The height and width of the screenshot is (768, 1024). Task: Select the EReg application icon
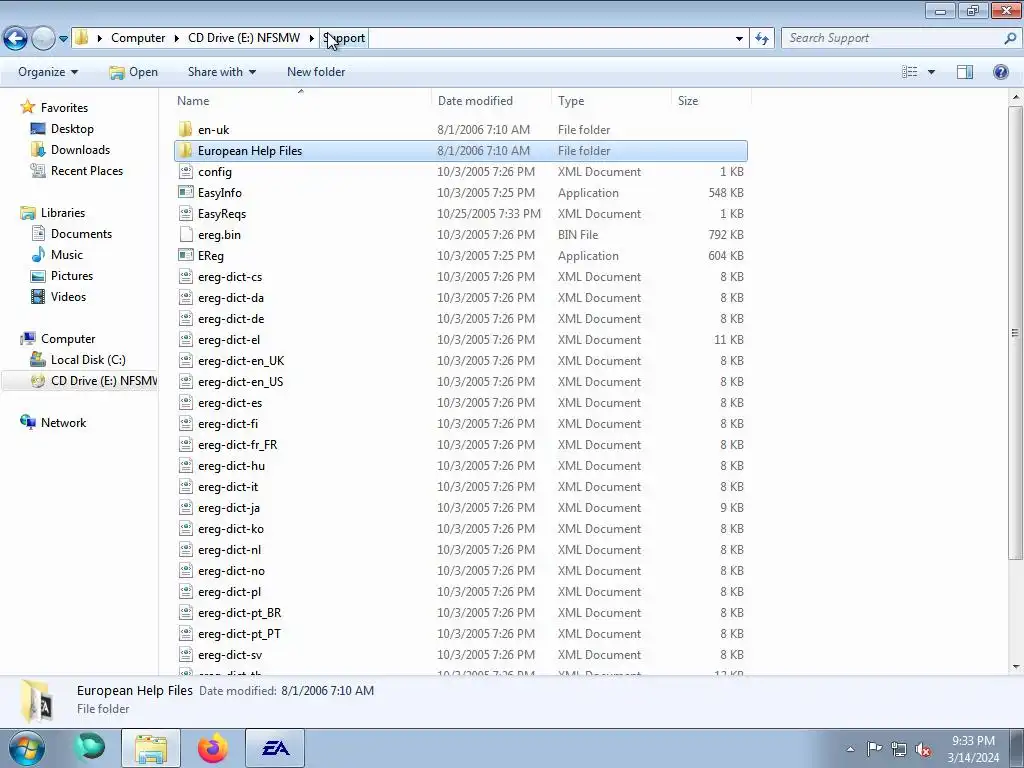[185, 255]
